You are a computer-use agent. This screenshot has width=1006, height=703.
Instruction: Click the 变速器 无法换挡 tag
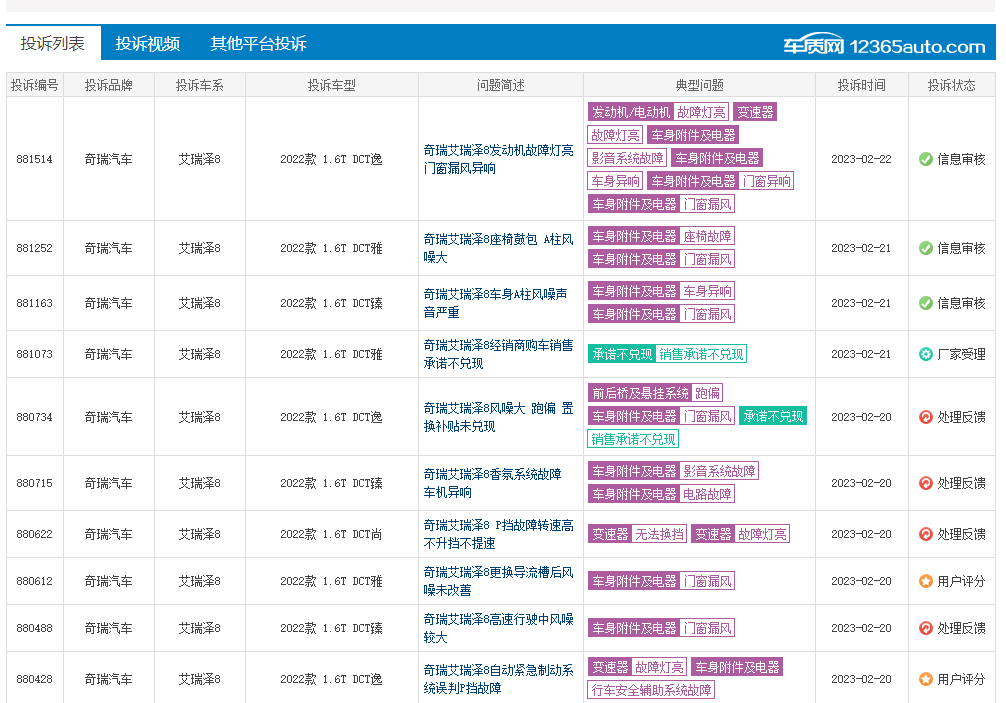(637, 534)
